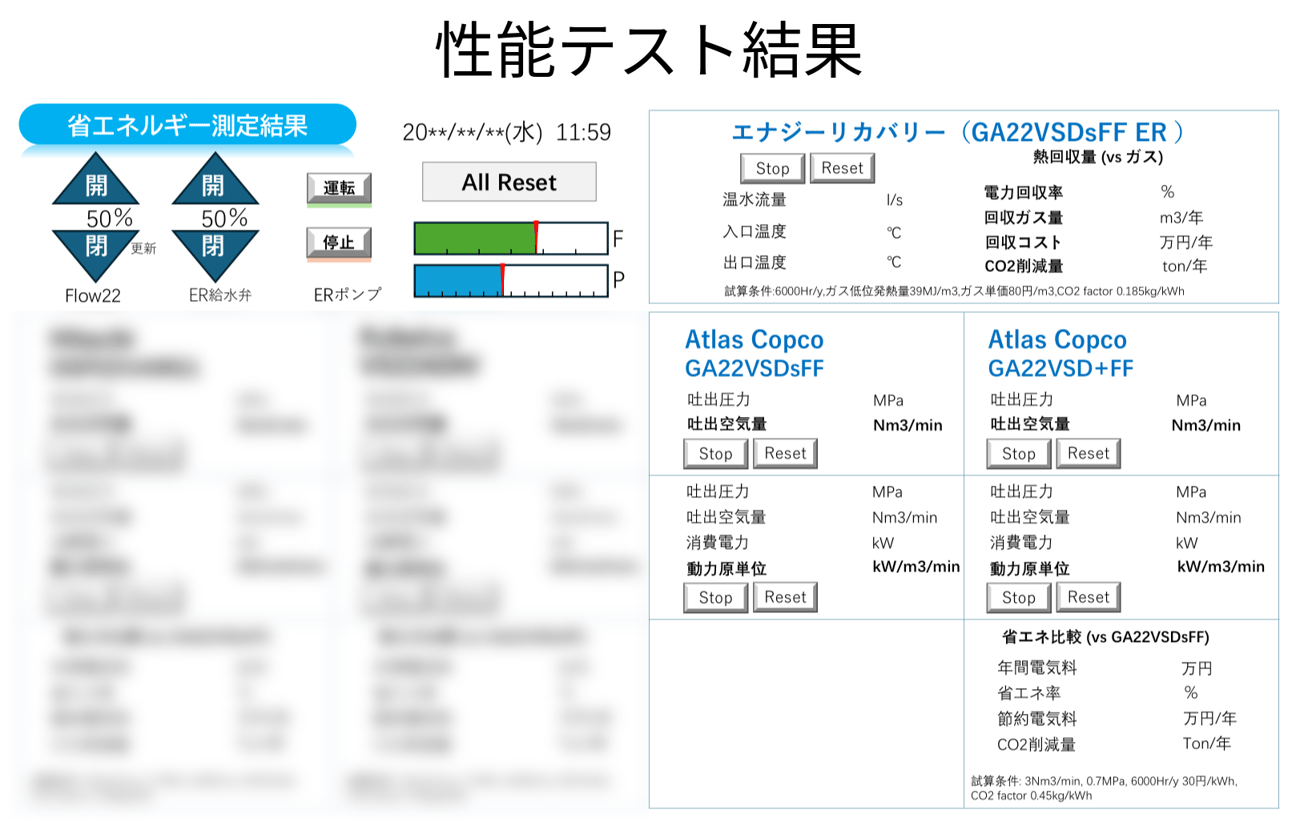Image resolution: width=1300 pixels, height=822 pixels.
Task: Select the 省エネルギー測定結果 header banner
Action: (x=187, y=126)
